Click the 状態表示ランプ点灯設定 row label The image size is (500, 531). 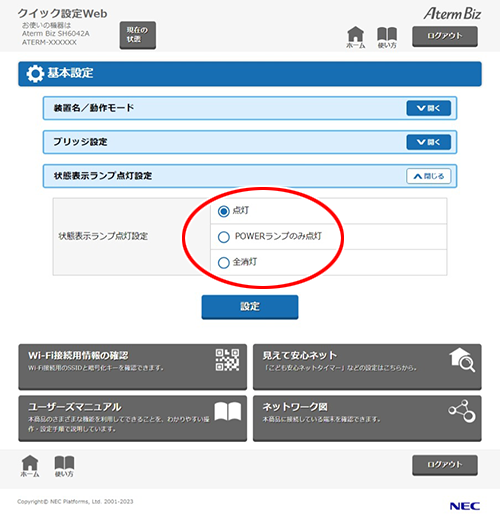pyautogui.click(x=103, y=236)
